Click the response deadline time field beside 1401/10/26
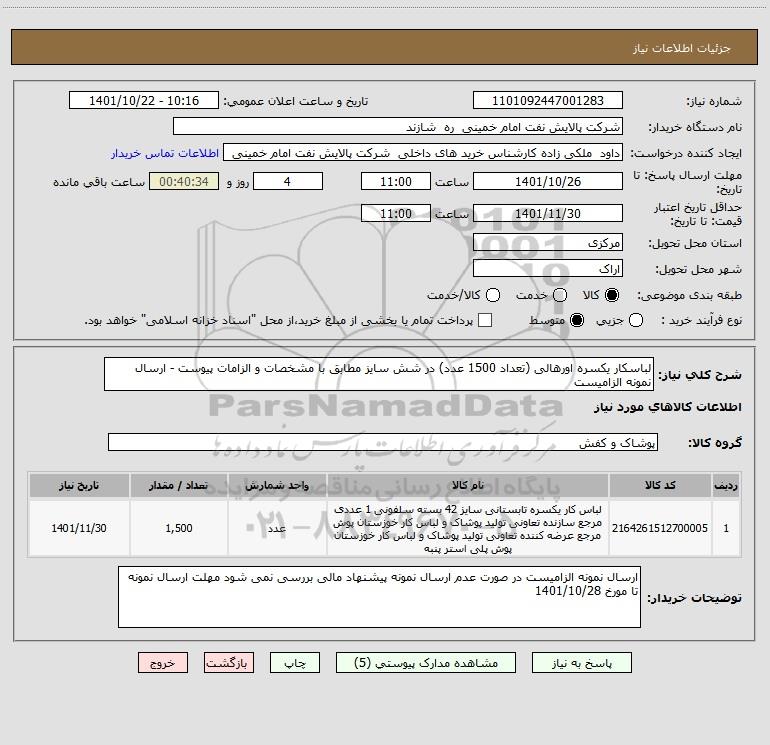770x745 pixels. (396, 182)
